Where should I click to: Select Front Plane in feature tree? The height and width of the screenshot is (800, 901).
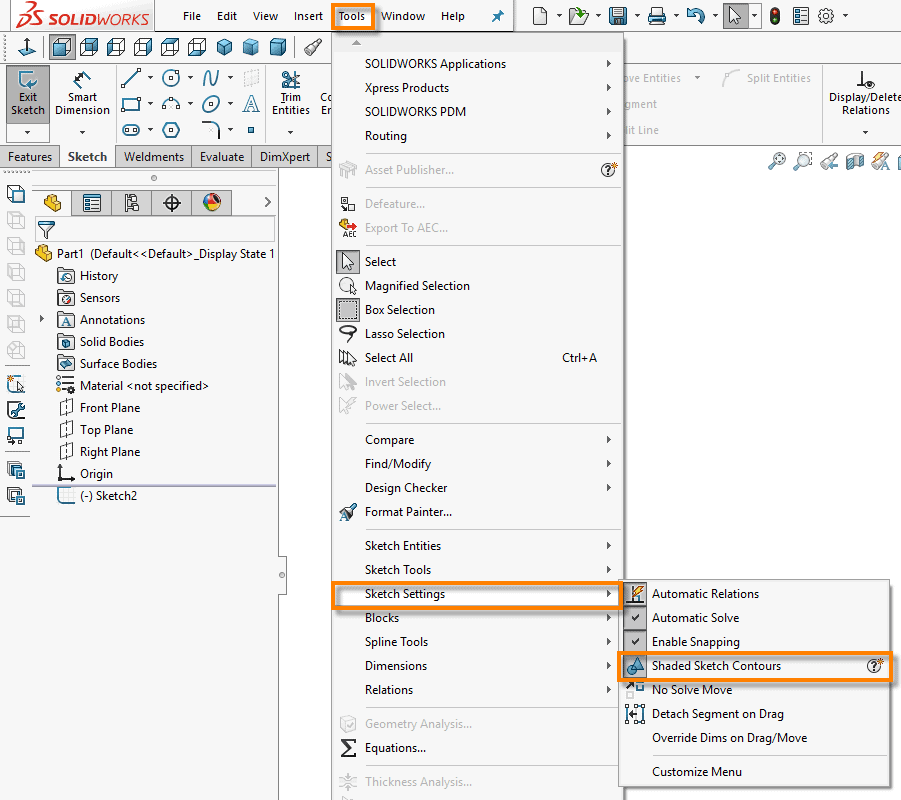click(x=110, y=408)
